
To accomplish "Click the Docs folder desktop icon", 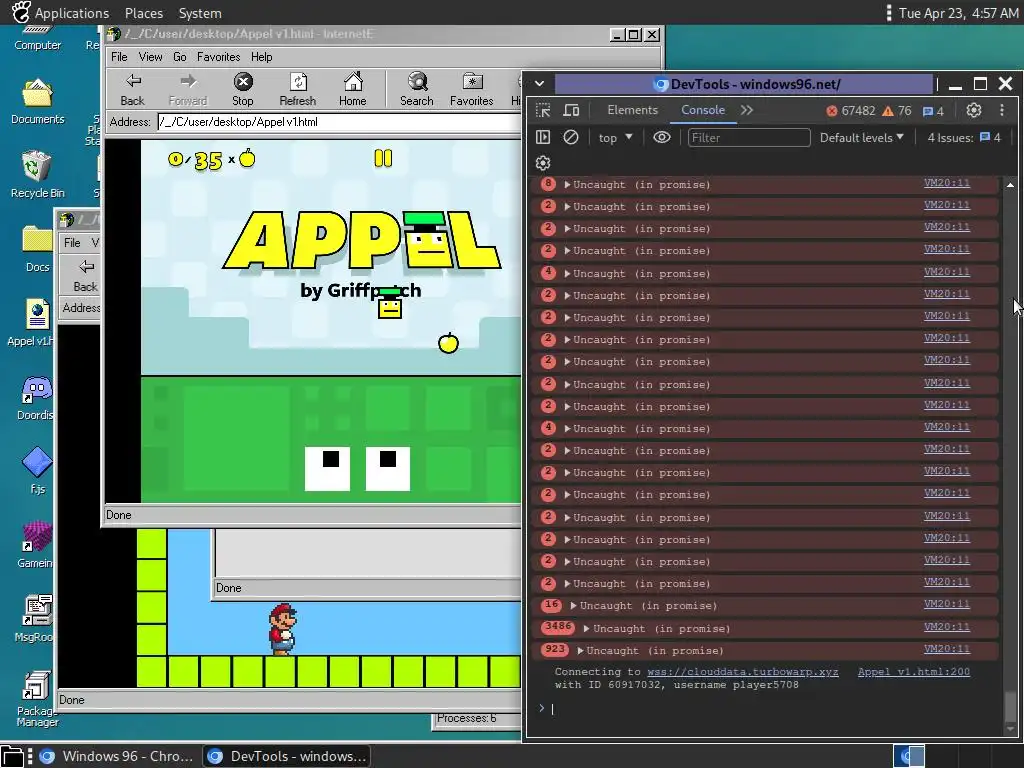I will click(x=37, y=249).
